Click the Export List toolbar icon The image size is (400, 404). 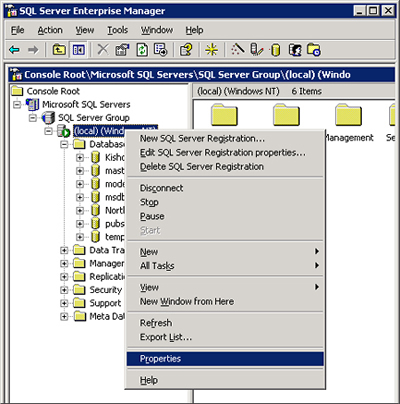(161, 50)
